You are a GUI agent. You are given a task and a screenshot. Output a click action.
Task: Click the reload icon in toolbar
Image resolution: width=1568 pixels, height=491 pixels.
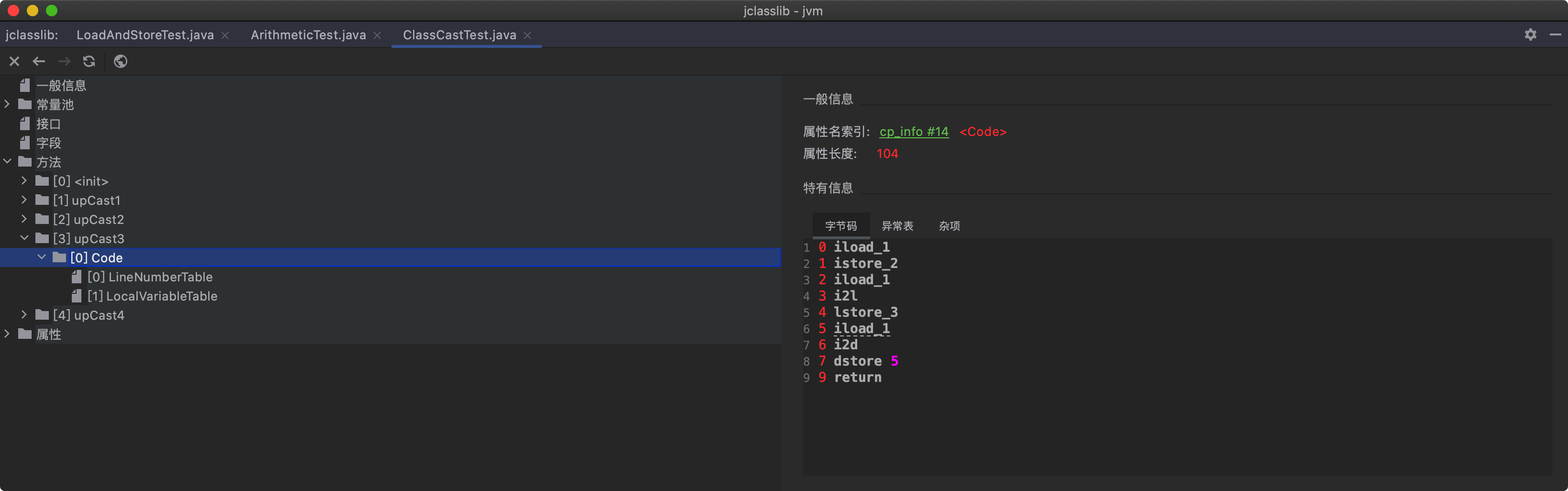[89, 61]
